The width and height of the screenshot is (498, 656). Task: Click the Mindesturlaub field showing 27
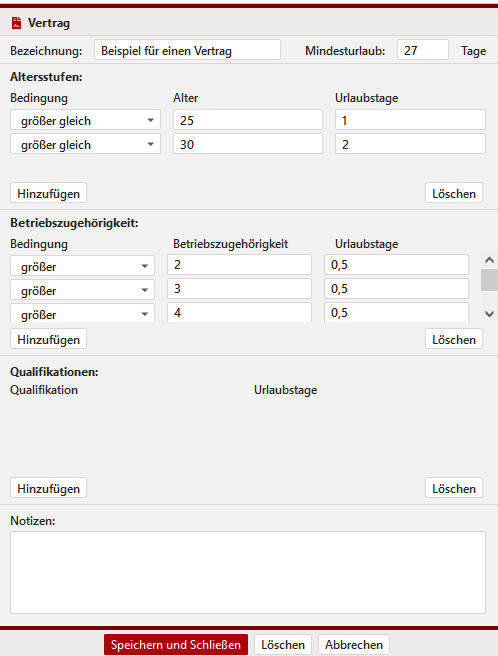(423, 50)
